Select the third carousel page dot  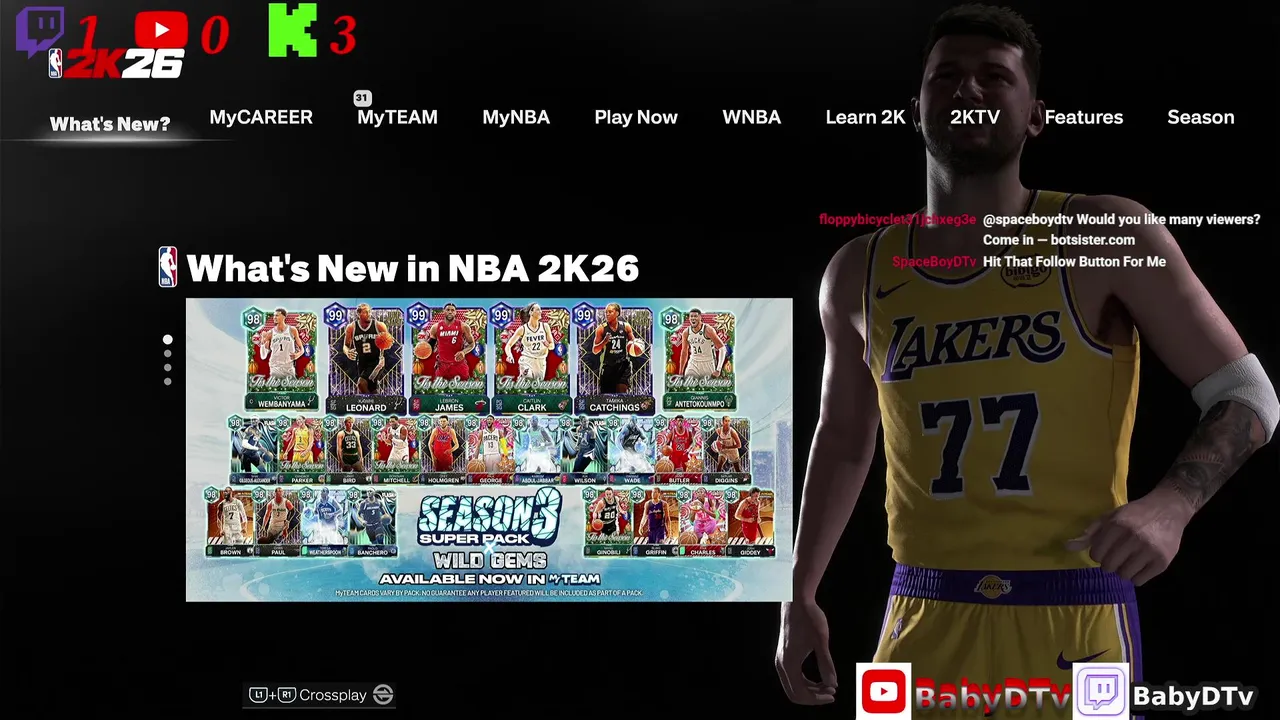click(167, 368)
